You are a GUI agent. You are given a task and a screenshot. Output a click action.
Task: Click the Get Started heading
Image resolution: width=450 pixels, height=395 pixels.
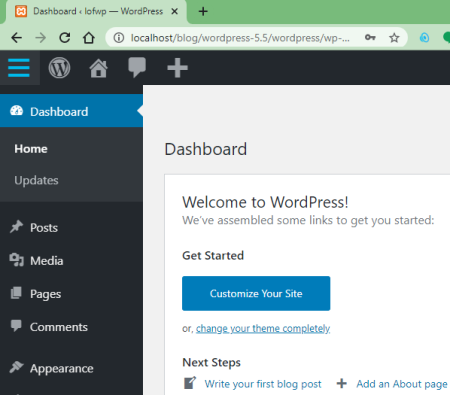click(213, 255)
